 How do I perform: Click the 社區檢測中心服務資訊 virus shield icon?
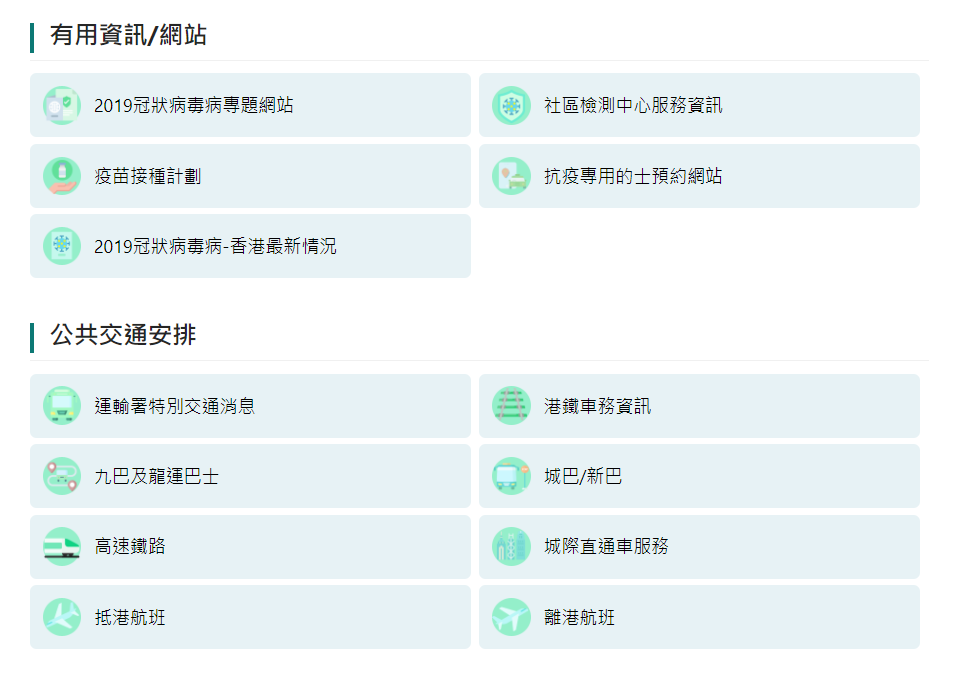tap(511, 105)
